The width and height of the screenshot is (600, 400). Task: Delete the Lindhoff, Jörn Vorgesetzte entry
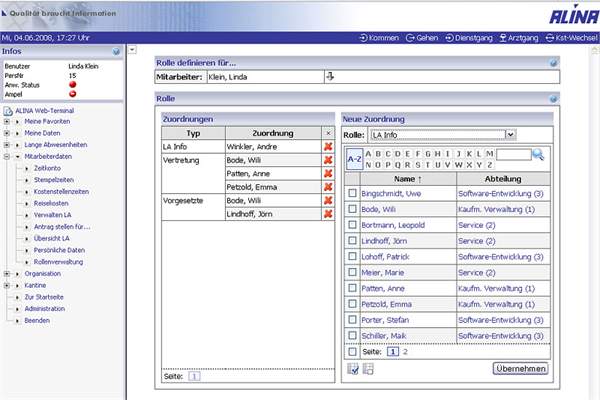pyautogui.click(x=327, y=213)
